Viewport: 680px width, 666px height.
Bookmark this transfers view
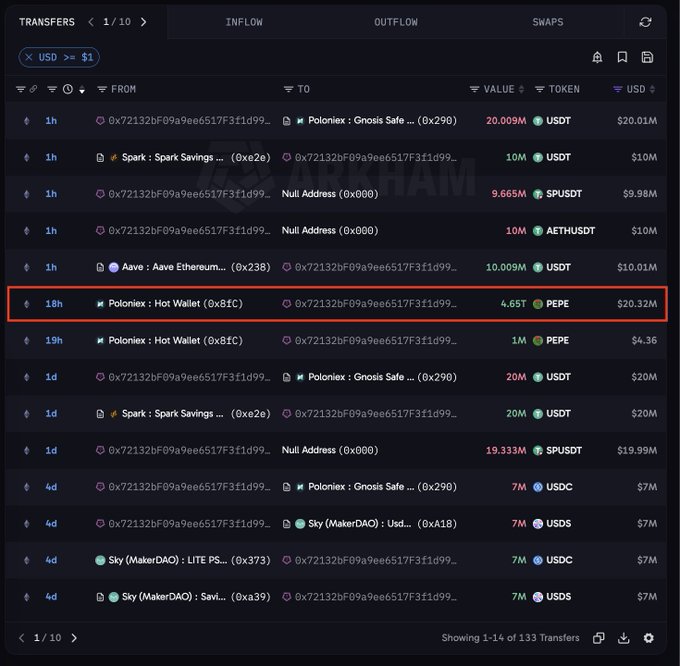click(622, 57)
